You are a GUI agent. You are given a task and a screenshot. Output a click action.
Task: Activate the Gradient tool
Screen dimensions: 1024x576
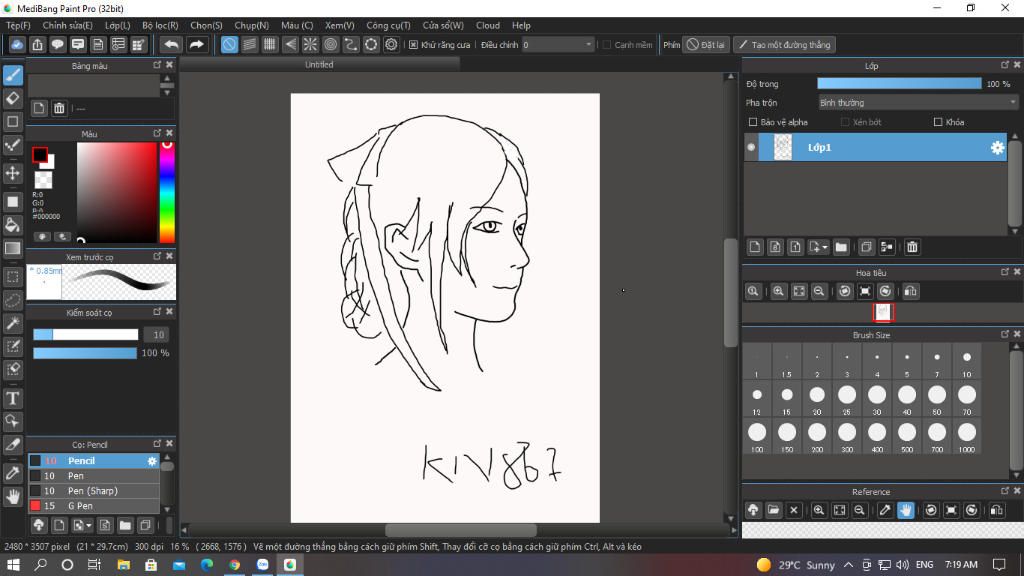13,248
